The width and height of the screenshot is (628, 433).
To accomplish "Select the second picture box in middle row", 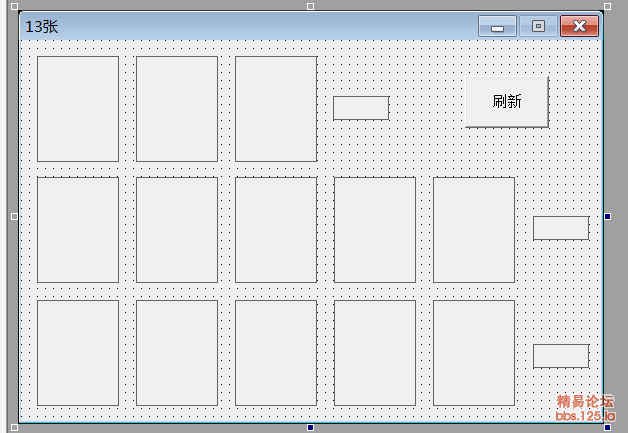I will coord(177,230).
